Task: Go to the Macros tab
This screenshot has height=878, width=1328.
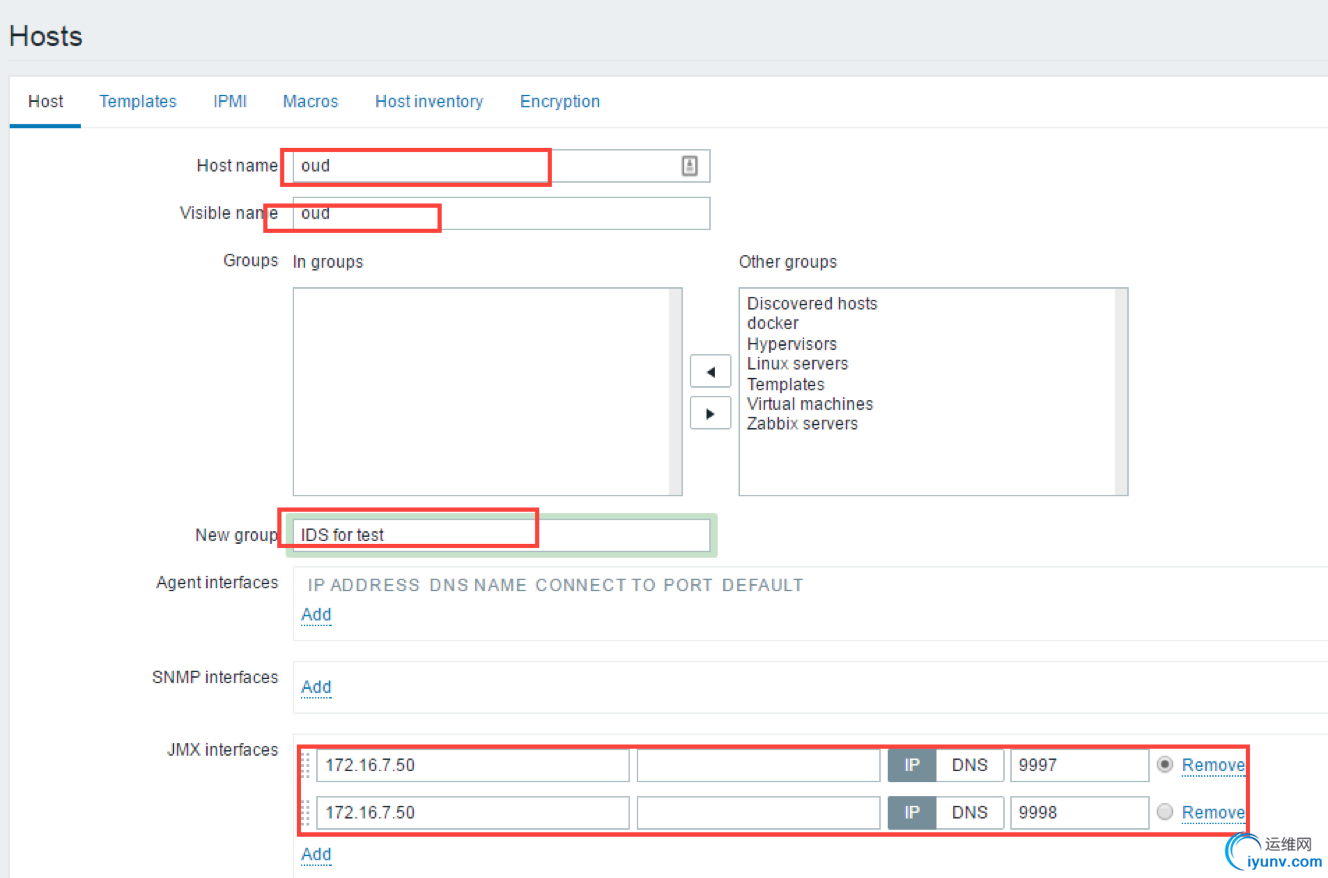Action: [x=310, y=101]
